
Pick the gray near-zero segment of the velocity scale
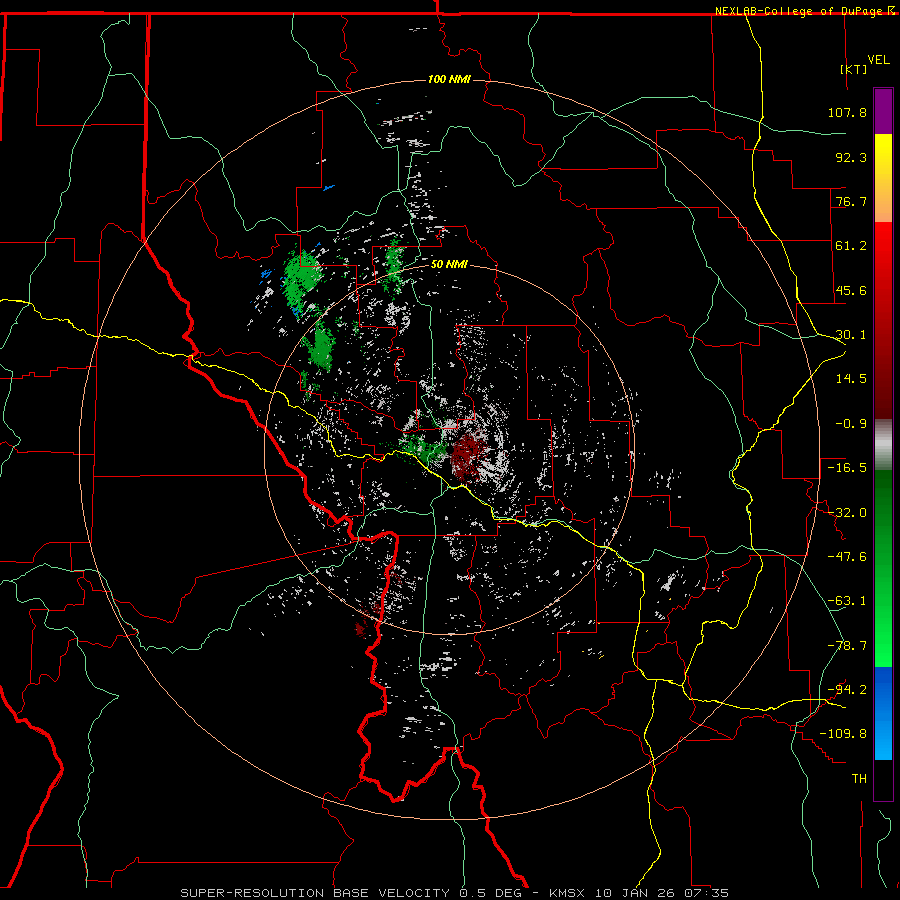pyautogui.click(x=883, y=445)
